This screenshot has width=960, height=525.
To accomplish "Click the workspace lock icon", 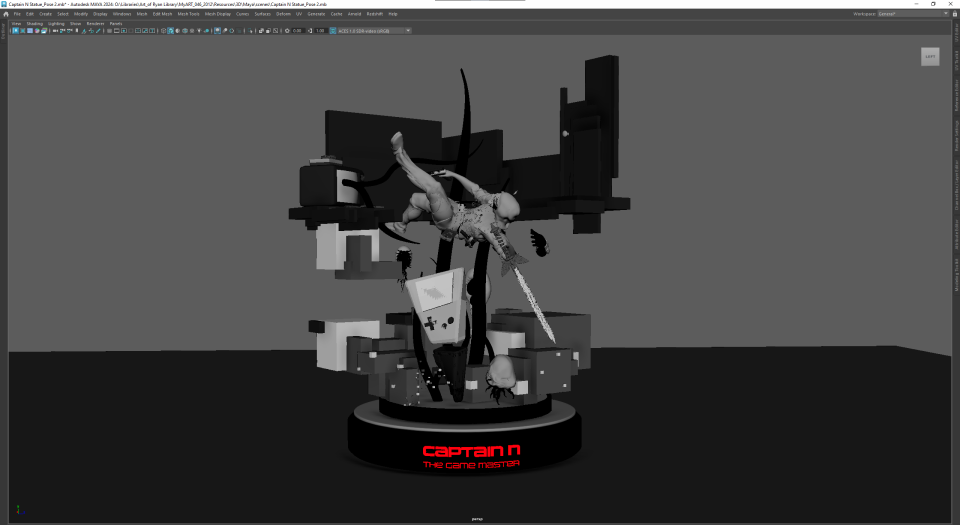I will click(x=954, y=13).
